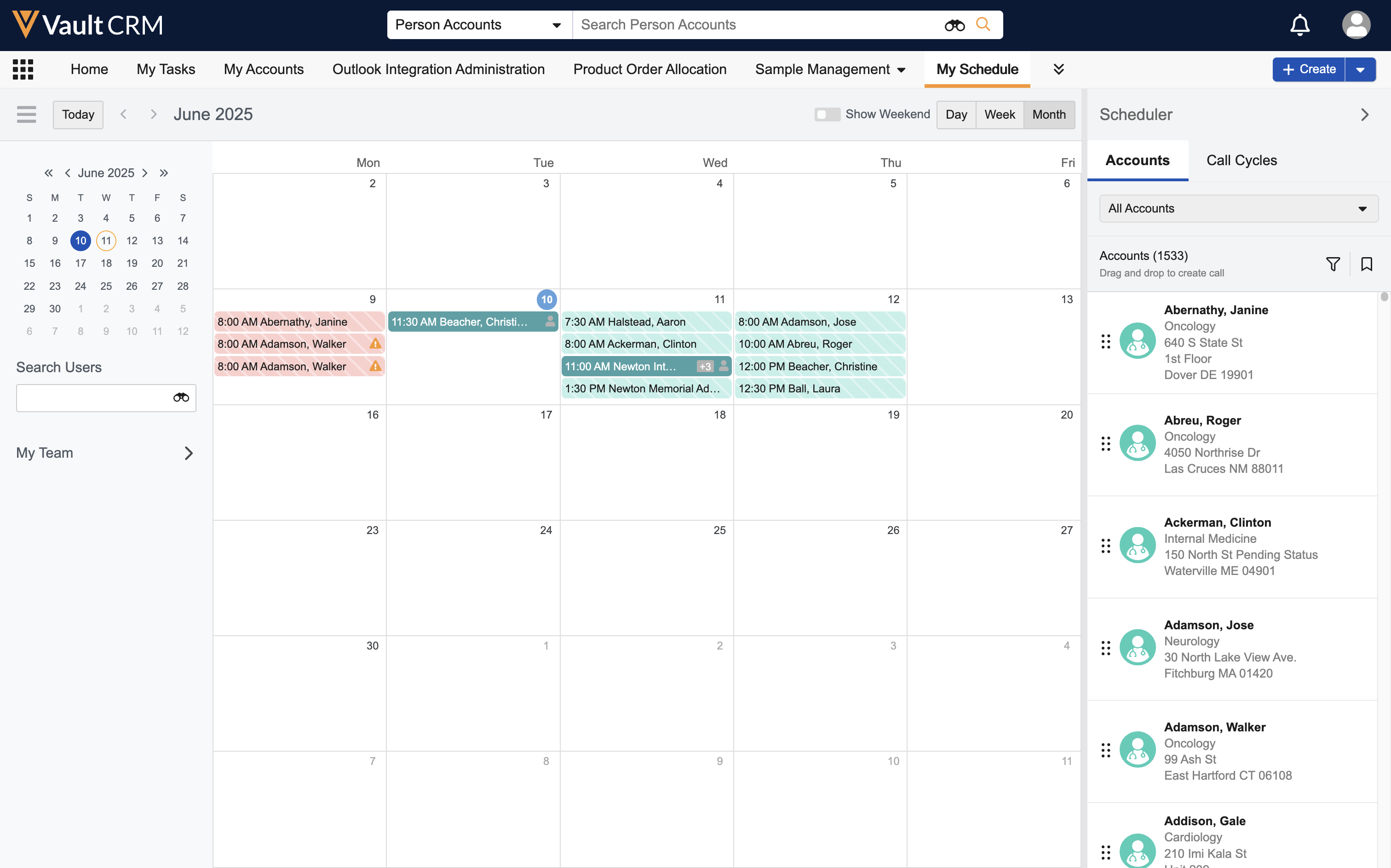Switch calendar to Week view
The image size is (1391, 868).
(999, 114)
